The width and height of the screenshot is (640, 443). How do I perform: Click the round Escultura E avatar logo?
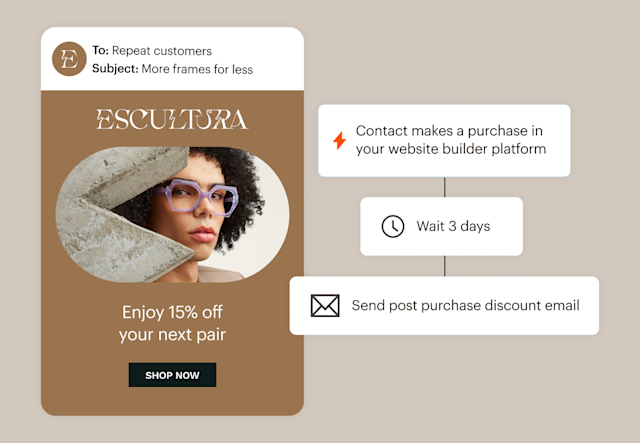point(70,59)
